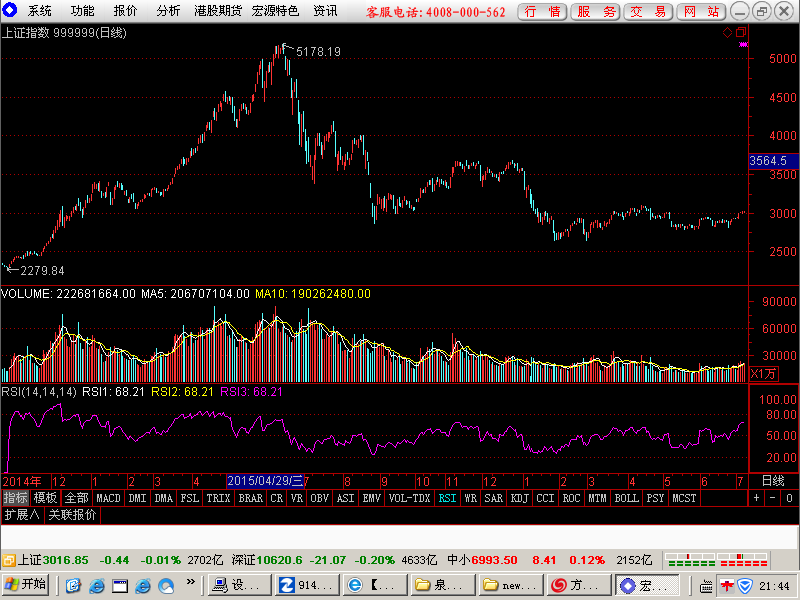800x600 pixels.
Task: Select the 模板 tab
Action: (x=45, y=498)
